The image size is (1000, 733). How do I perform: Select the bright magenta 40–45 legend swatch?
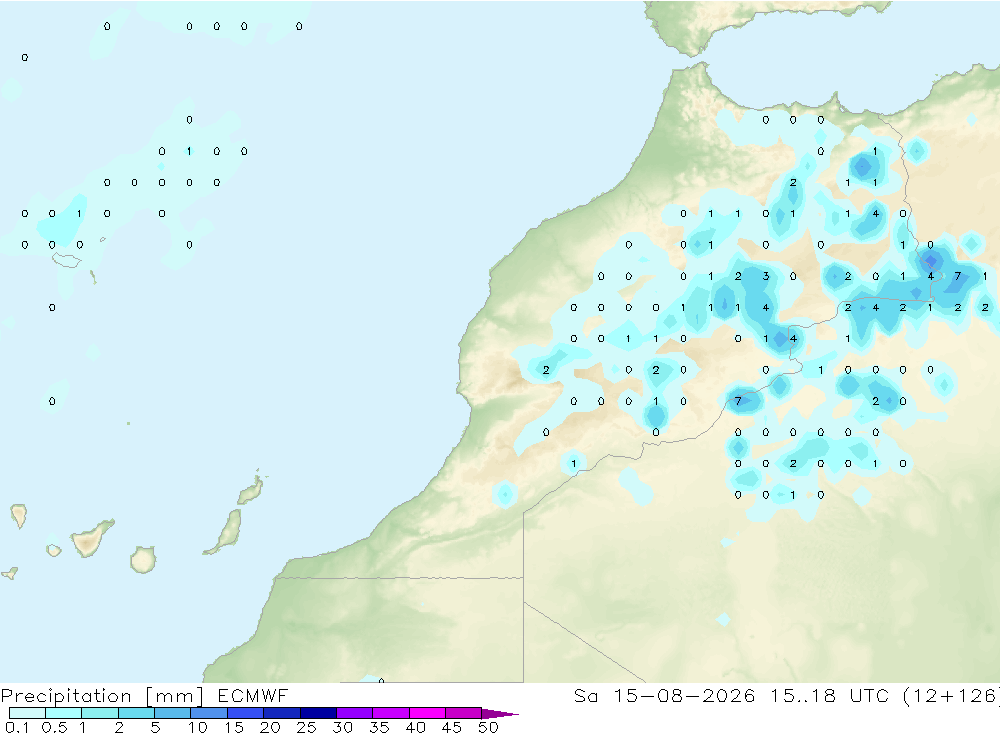pyautogui.click(x=427, y=713)
